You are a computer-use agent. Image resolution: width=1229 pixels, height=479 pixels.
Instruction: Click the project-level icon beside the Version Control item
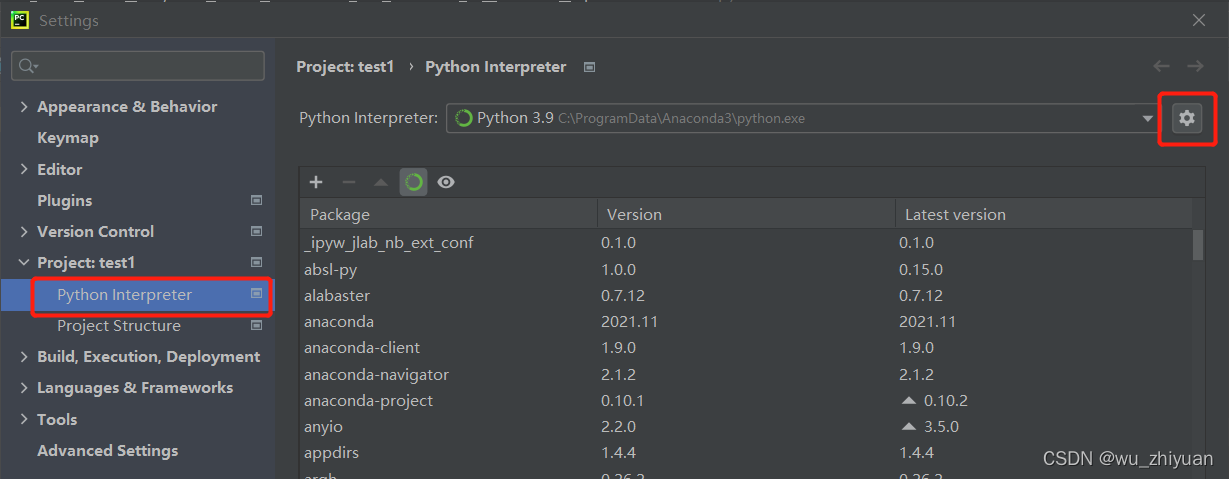point(256,231)
